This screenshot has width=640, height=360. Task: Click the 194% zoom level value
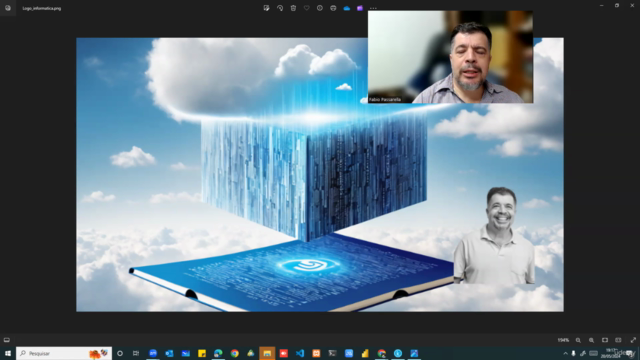click(563, 340)
